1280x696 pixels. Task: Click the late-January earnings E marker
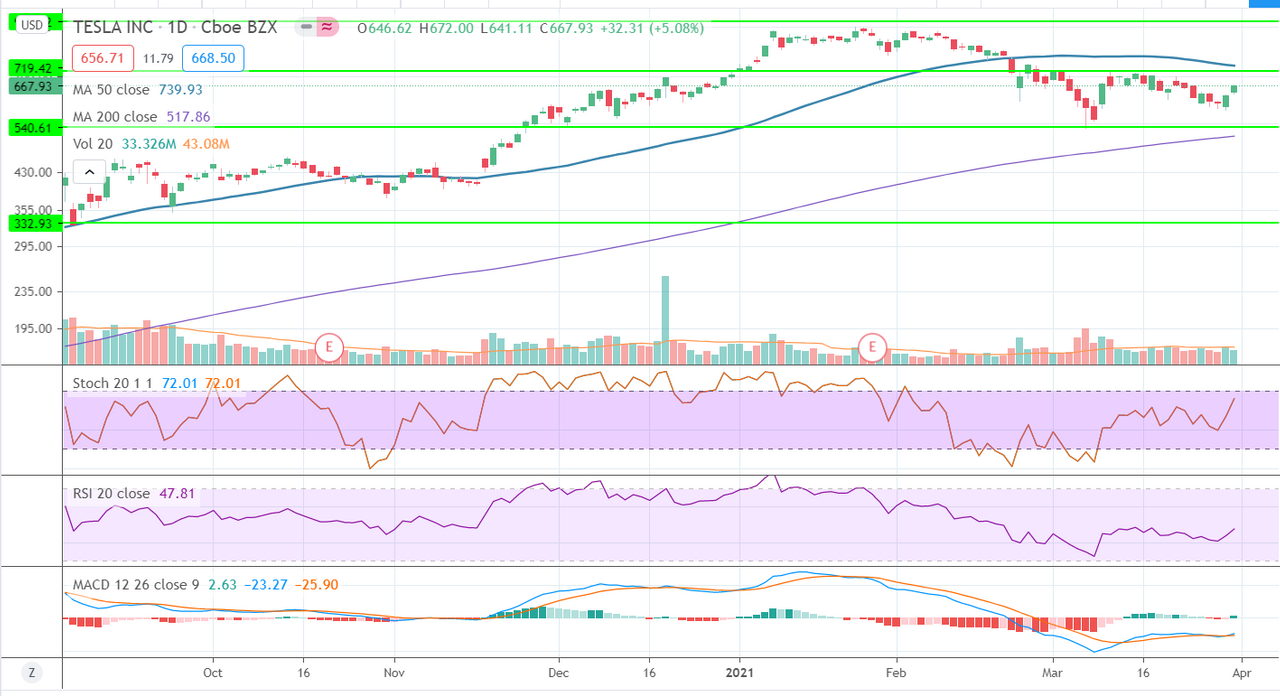point(873,347)
